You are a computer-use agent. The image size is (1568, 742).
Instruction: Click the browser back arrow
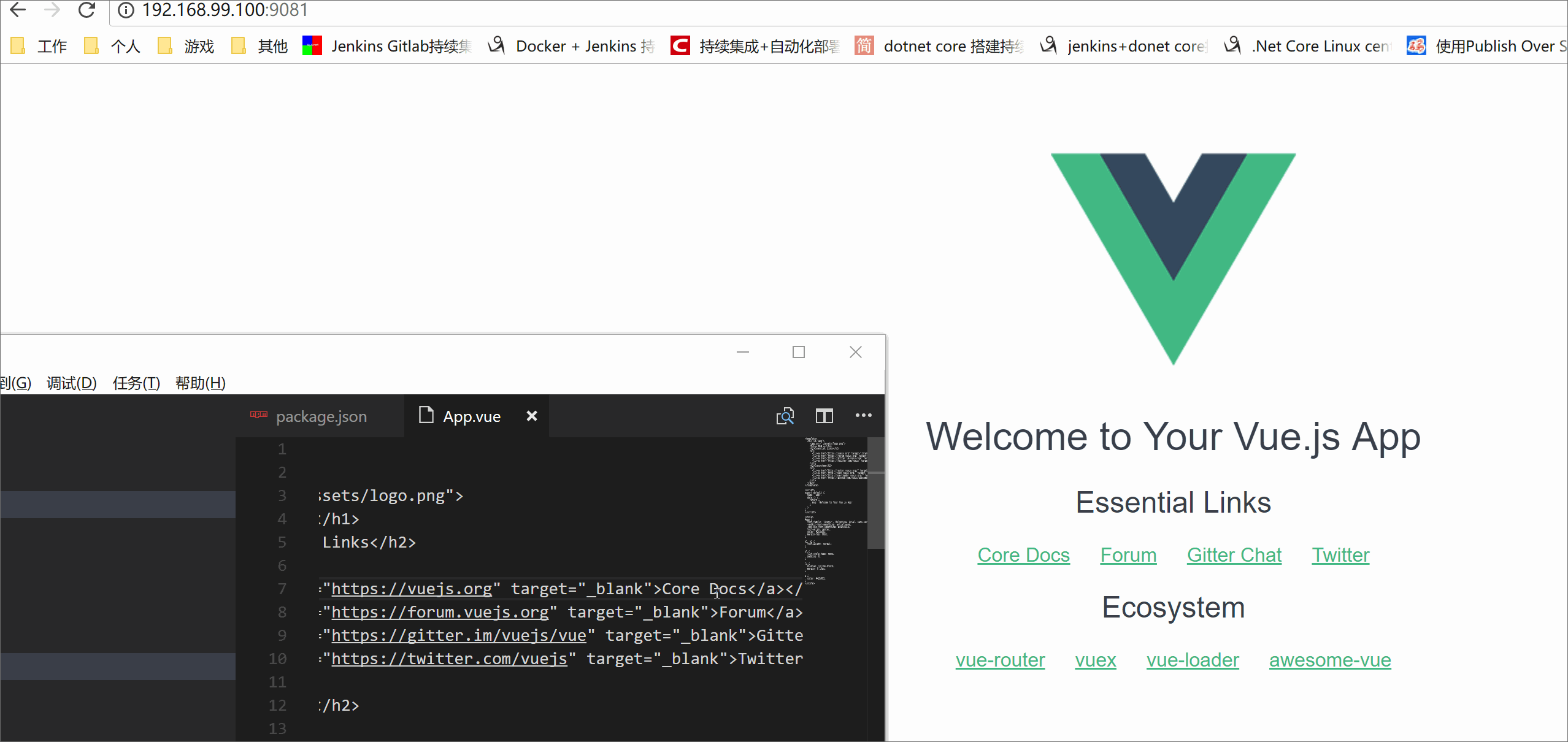[x=18, y=10]
